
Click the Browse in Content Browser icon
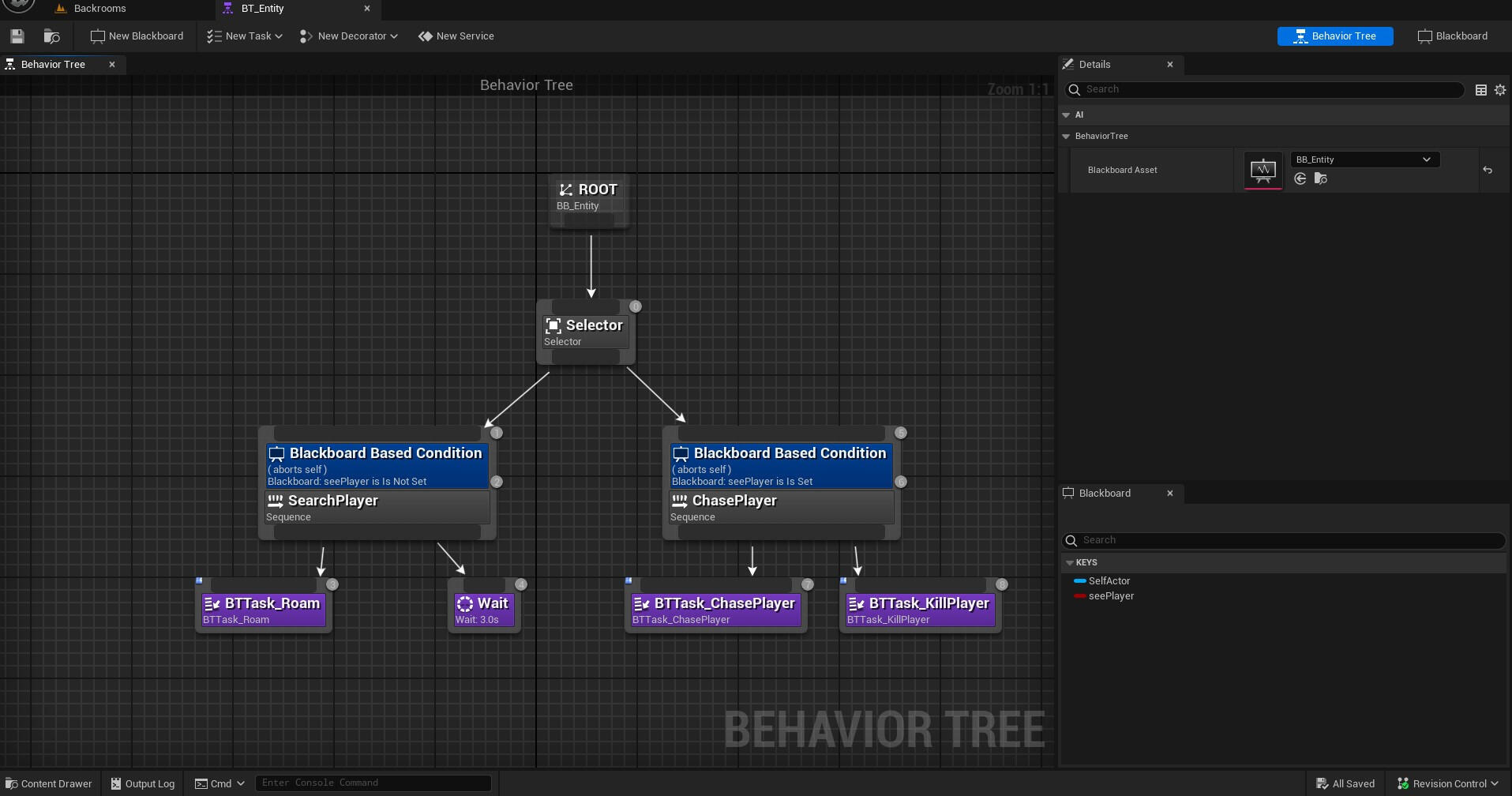(x=52, y=36)
